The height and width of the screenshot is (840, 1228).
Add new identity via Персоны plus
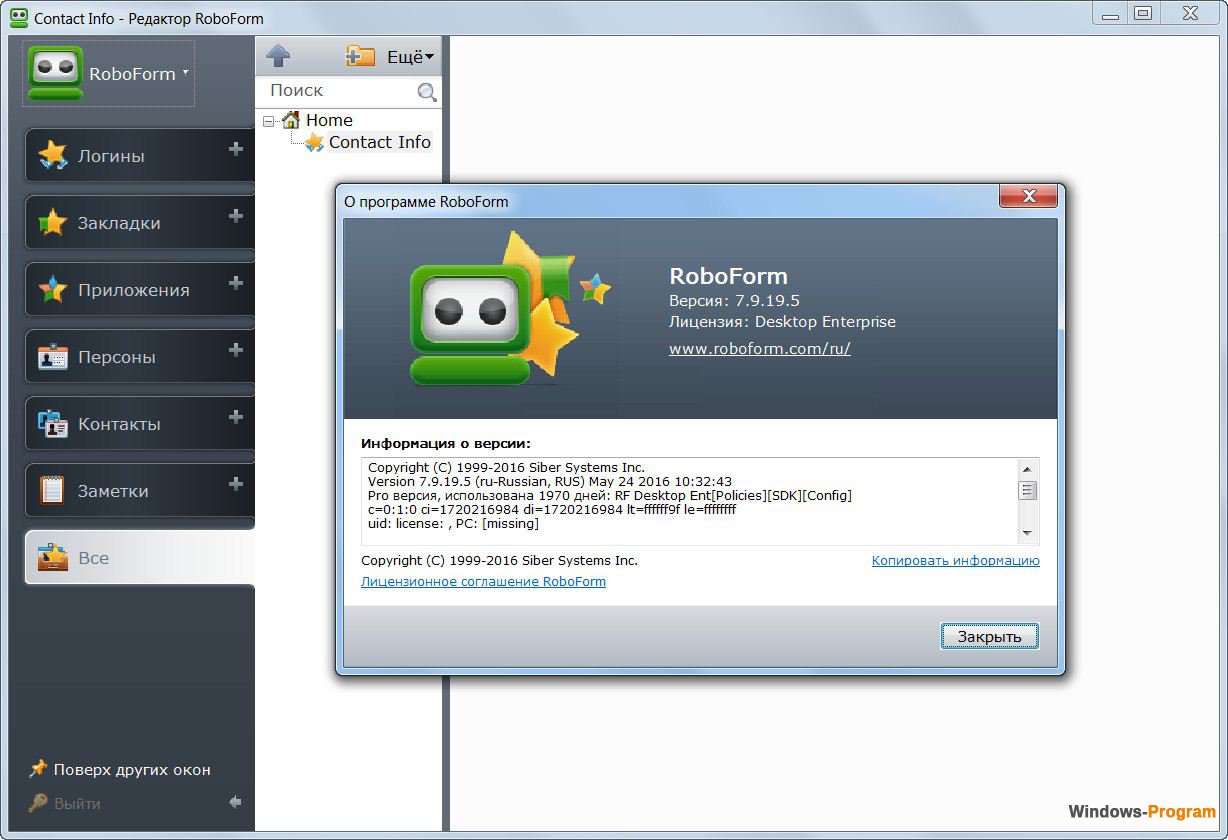236,350
